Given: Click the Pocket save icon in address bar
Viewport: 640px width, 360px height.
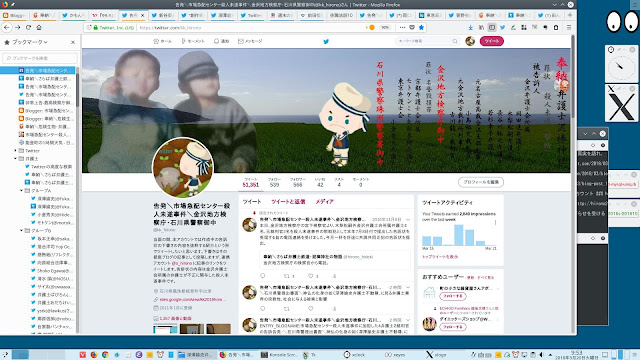Looking at the screenshot, I should (412, 27).
